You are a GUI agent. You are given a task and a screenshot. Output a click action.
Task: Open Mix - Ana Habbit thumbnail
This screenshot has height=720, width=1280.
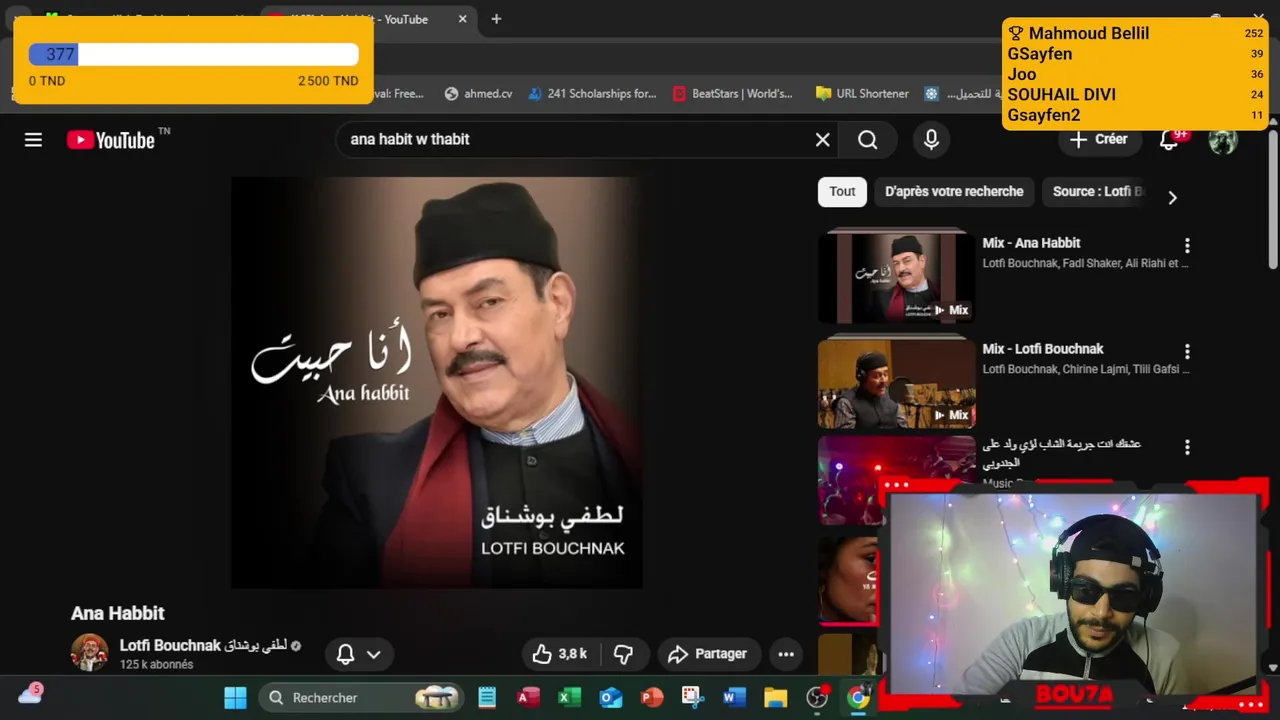click(896, 277)
